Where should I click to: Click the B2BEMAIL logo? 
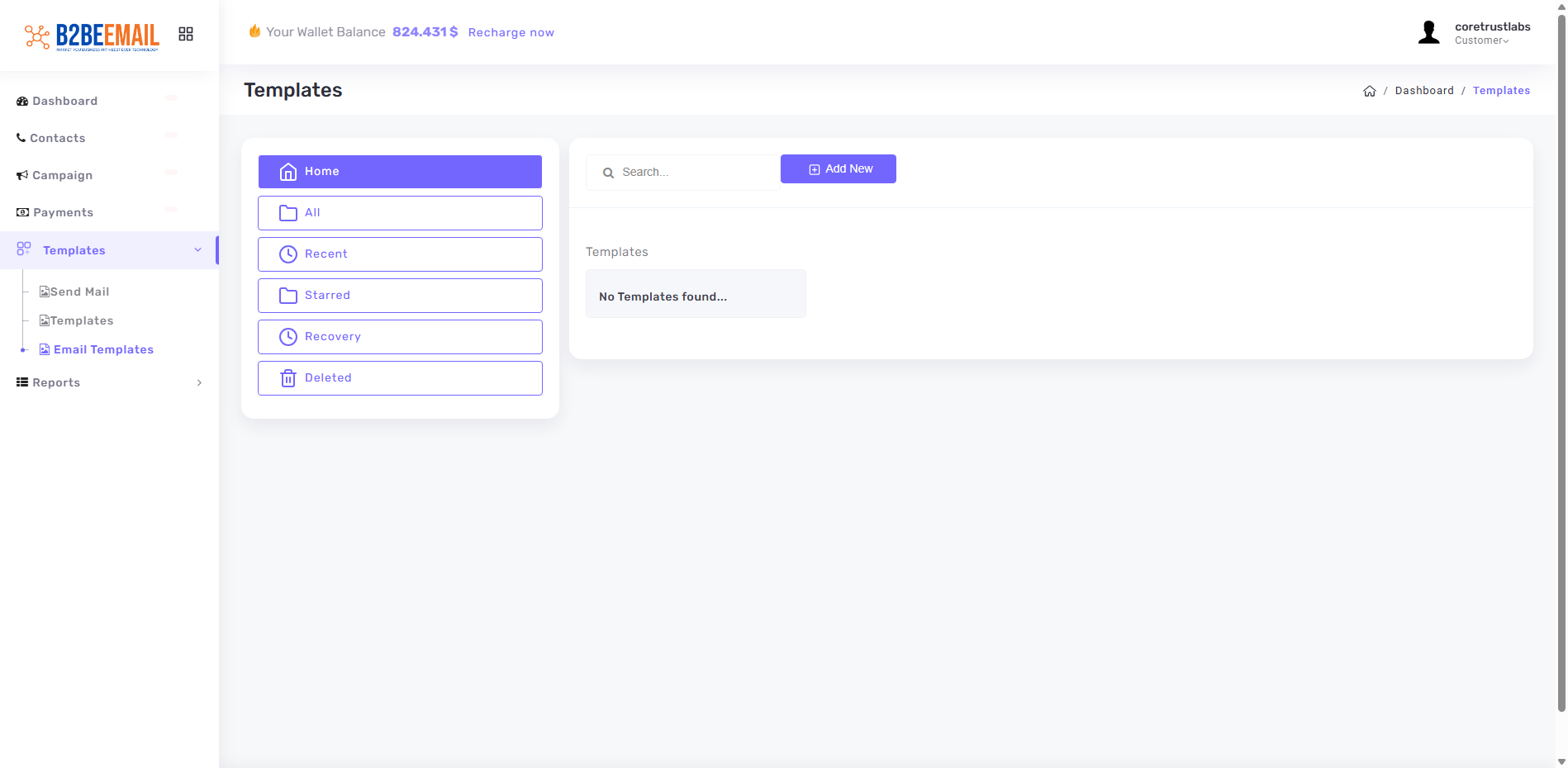click(92, 36)
